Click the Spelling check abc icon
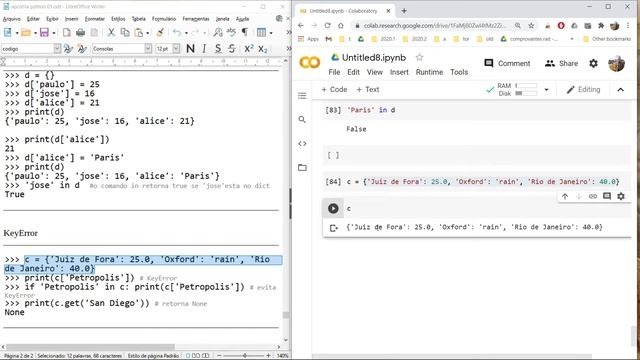Image resolution: width=640 pixels, height=360 pixels. [x=231, y=32]
